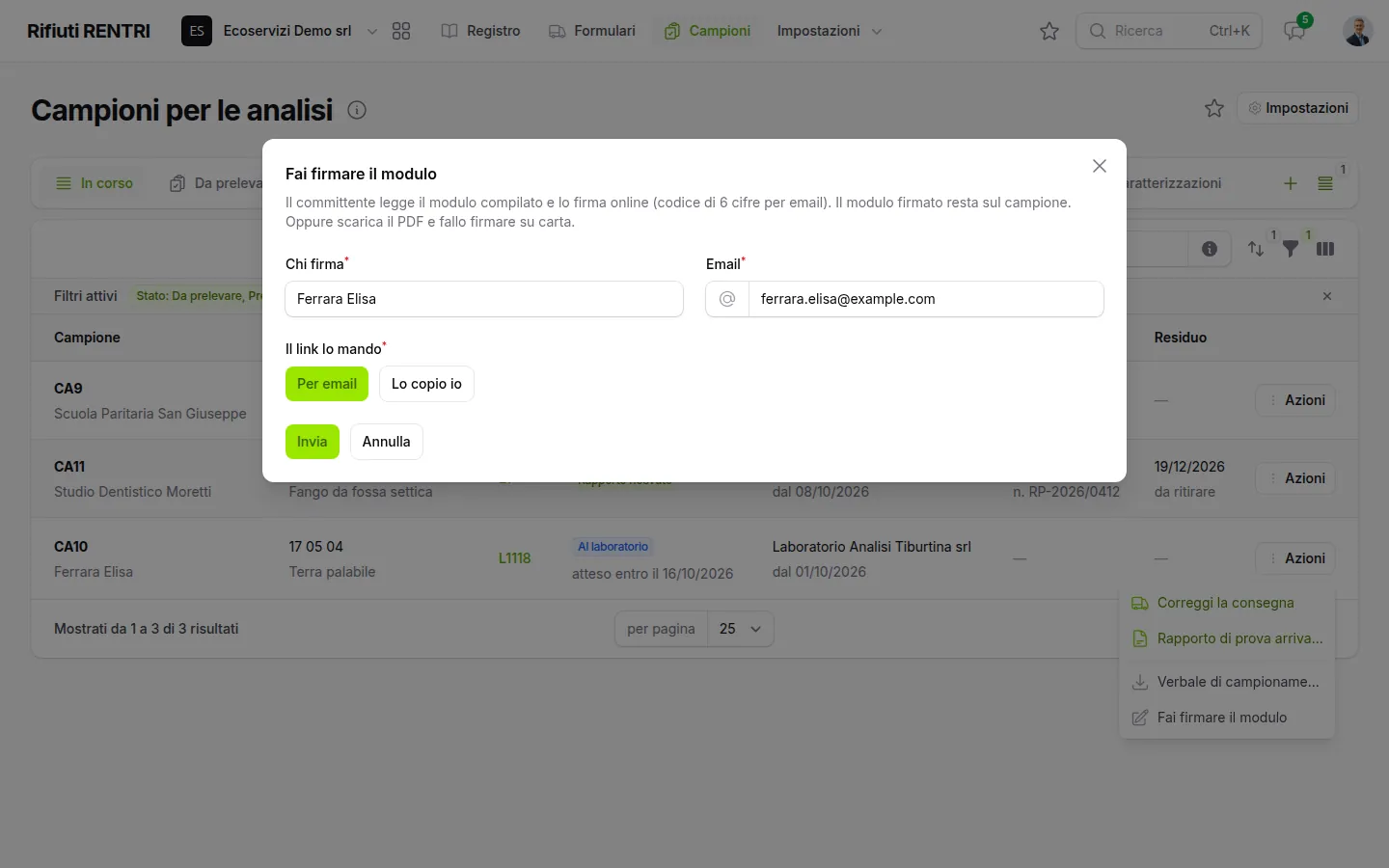Click the @ icon of the Email field
Viewport: 1389px width, 868px height.
[727, 299]
